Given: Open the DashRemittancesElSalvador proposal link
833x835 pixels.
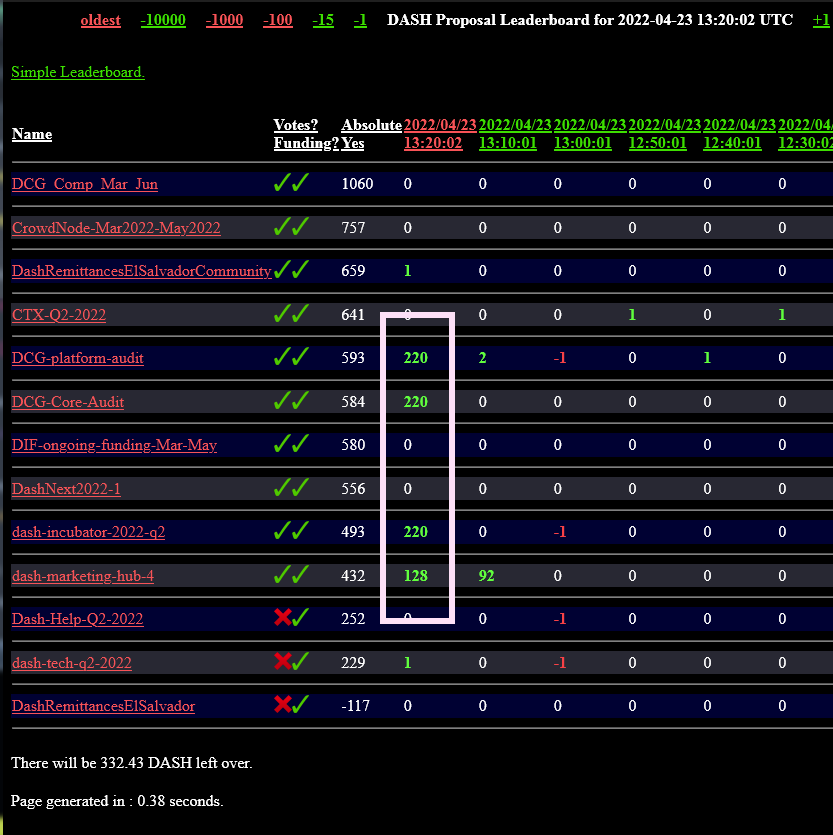Looking at the screenshot, I should coord(103,706).
